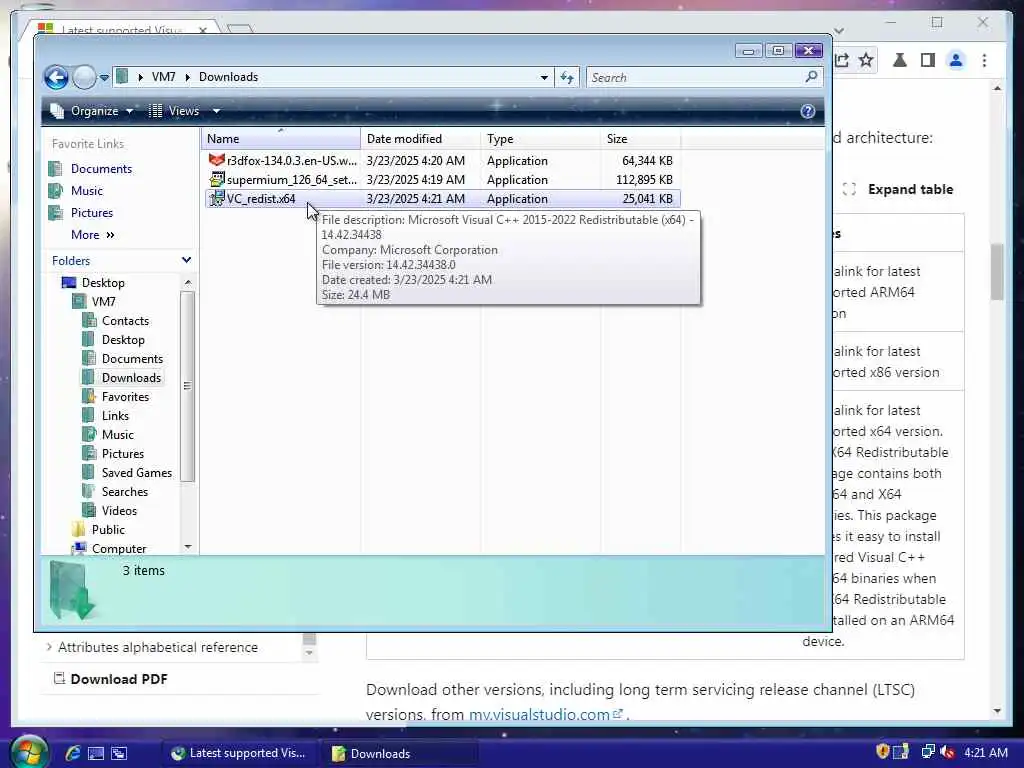Select Contacts folder in tree
1024x768 pixels.
tap(125, 321)
